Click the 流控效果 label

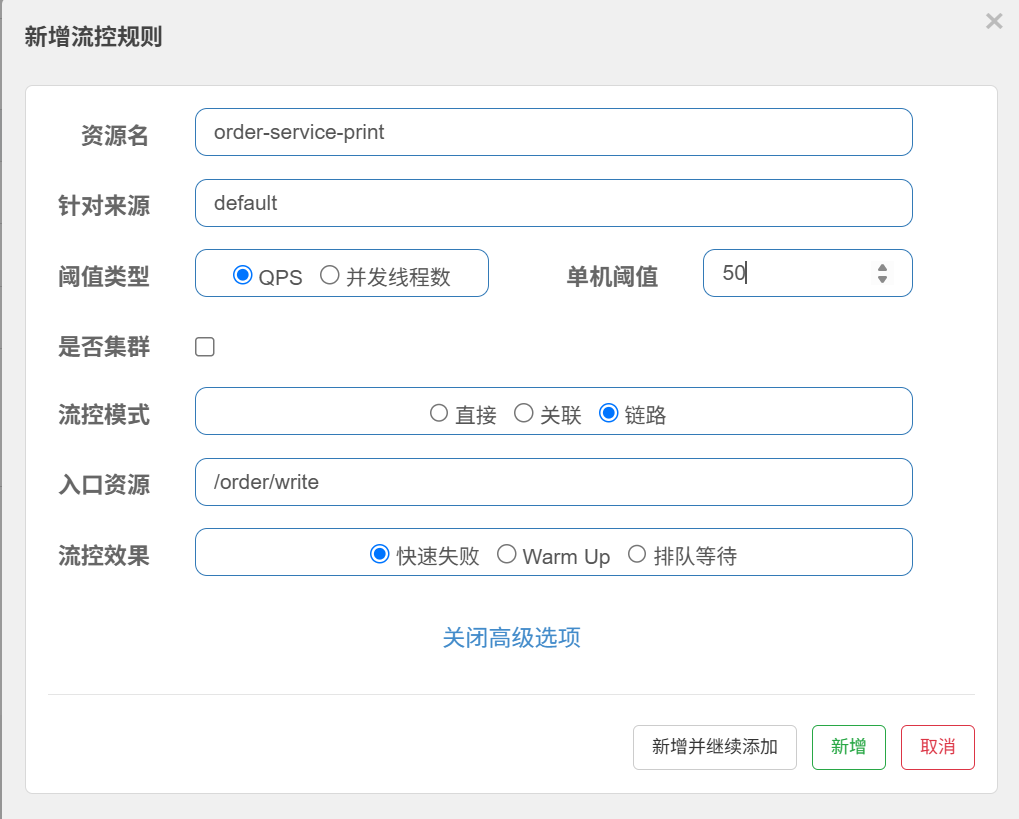tap(104, 556)
